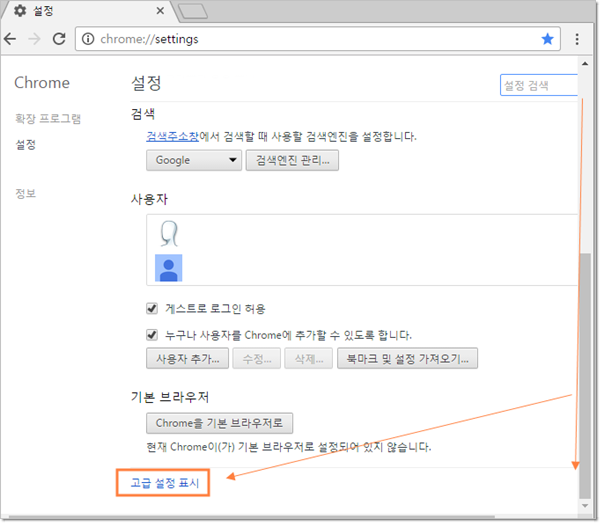
Task: Click the 검색 section heading
Action: pyautogui.click(x=143, y=114)
